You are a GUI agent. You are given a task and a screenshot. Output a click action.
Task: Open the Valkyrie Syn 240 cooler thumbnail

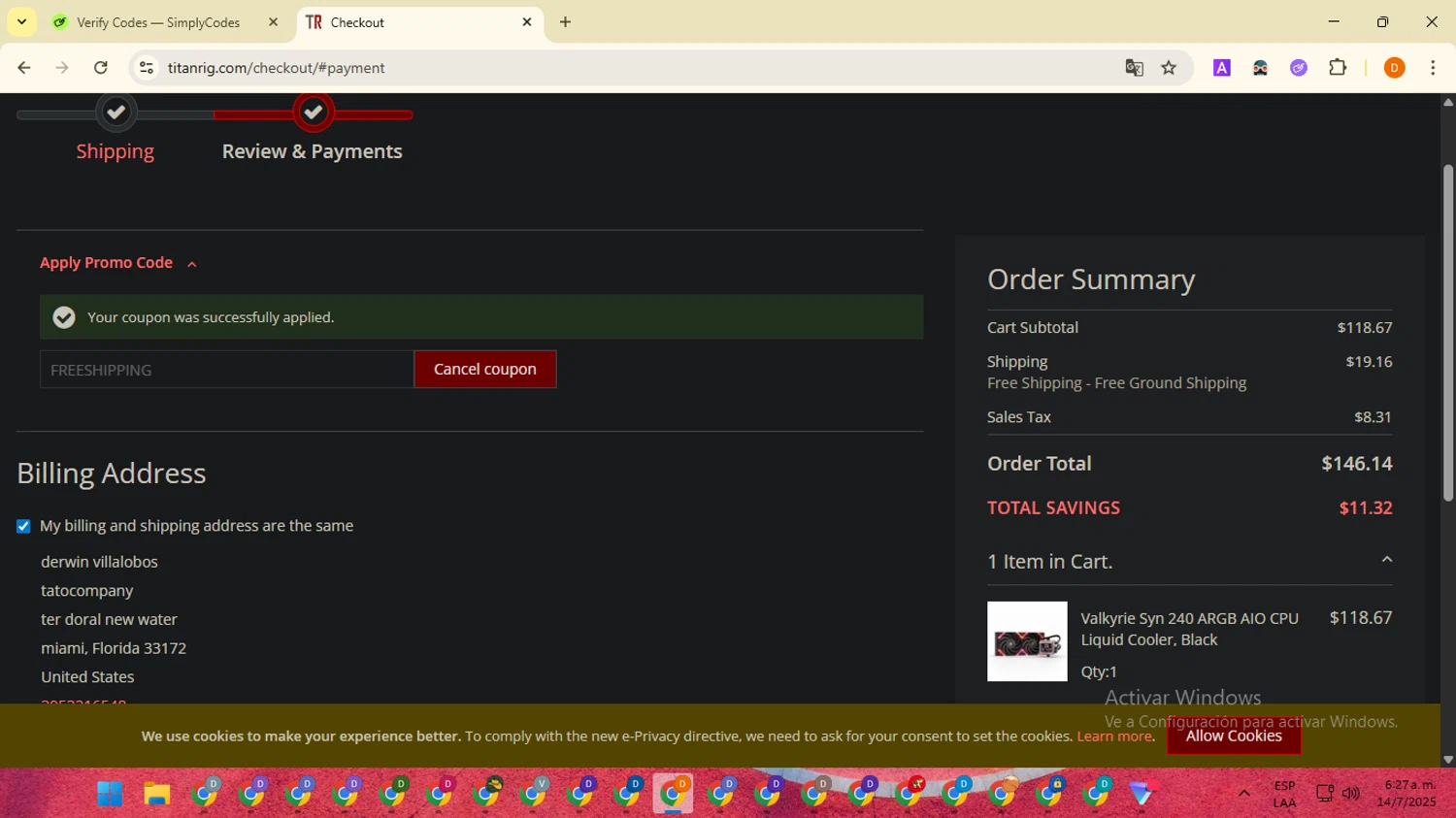[1027, 641]
